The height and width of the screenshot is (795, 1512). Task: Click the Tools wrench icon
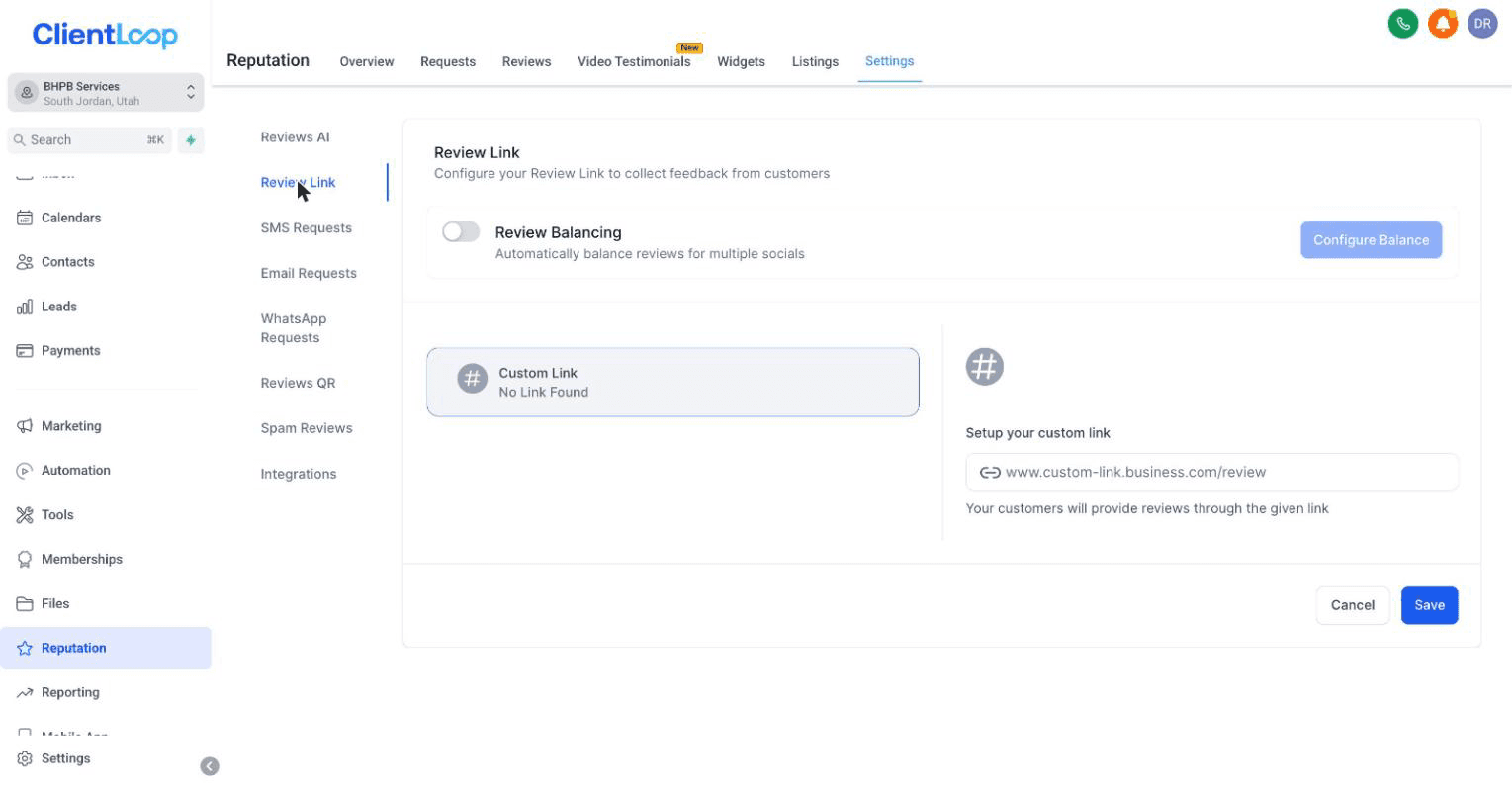tap(25, 515)
